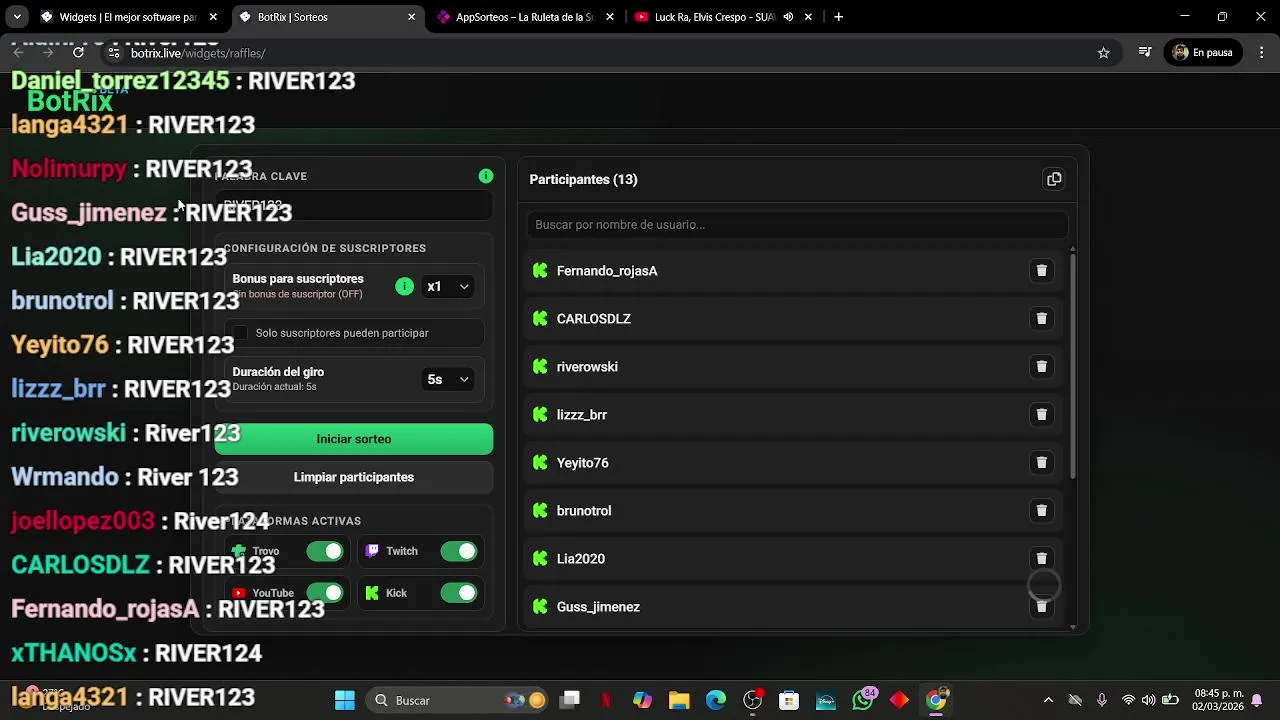Viewport: 1280px width, 720px height.
Task: Open the volume control in system tray
Action: coord(1148,701)
